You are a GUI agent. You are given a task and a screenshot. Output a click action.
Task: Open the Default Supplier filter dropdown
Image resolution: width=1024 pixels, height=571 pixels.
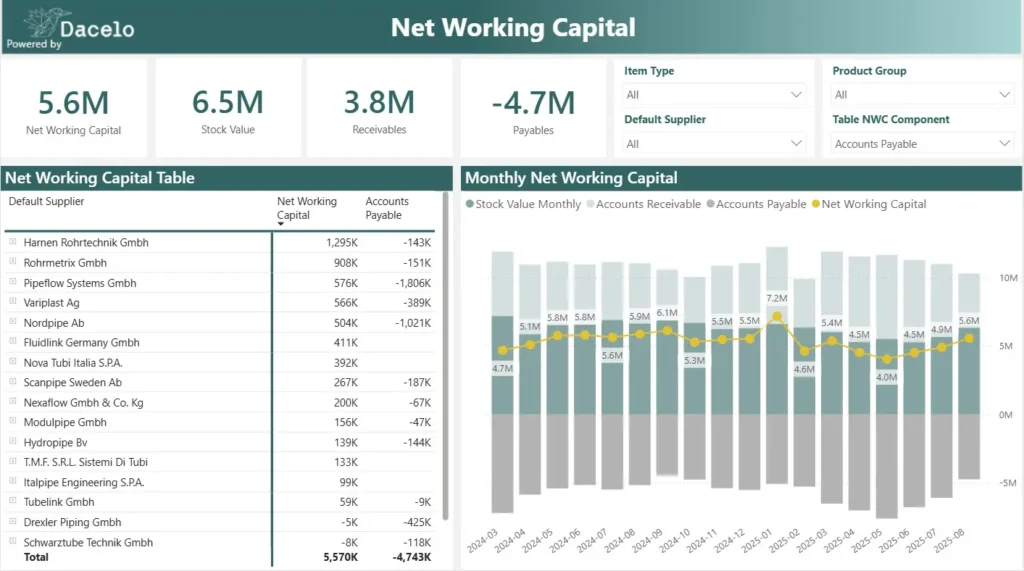pos(714,144)
